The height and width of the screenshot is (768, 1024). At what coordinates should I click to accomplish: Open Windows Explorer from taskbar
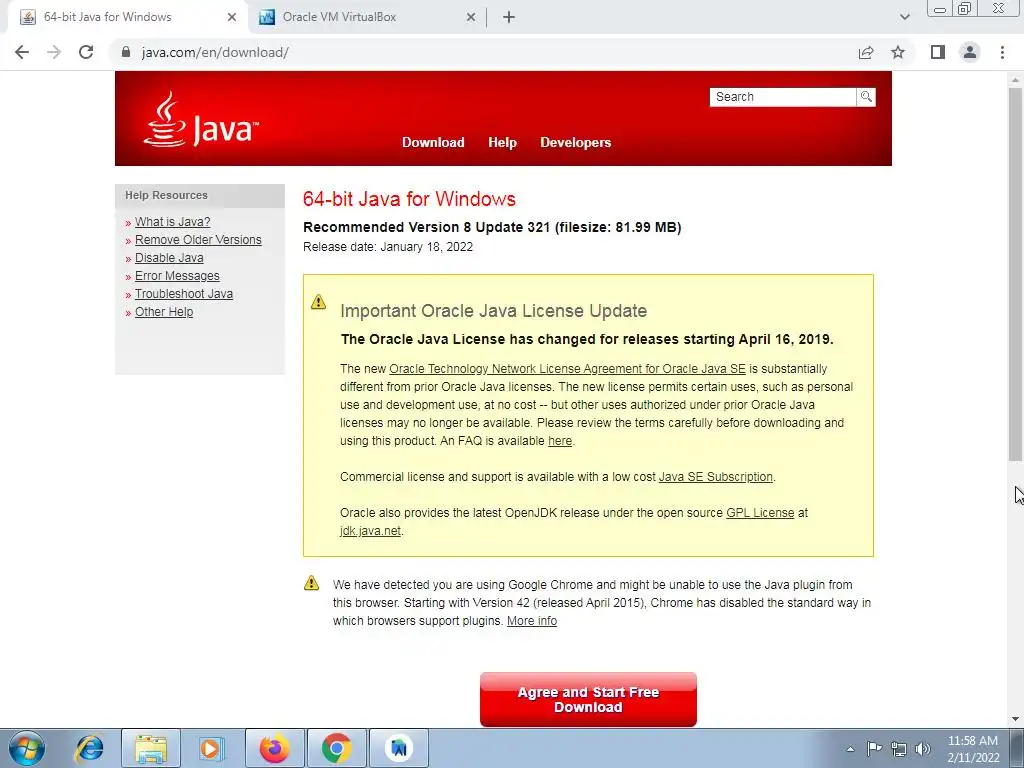coord(151,748)
